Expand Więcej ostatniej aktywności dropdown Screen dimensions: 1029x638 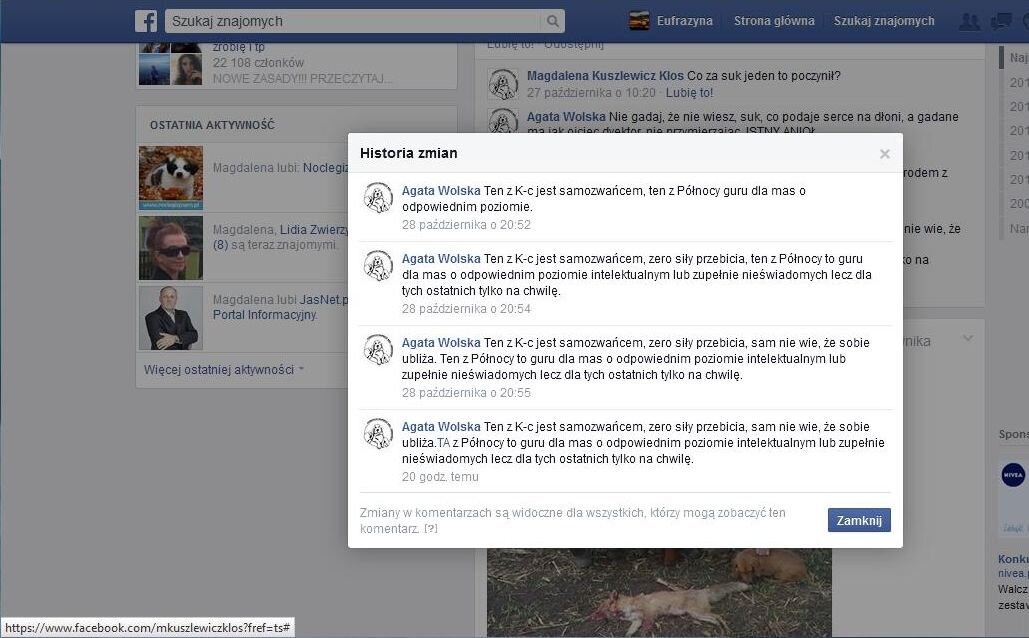click(224, 369)
